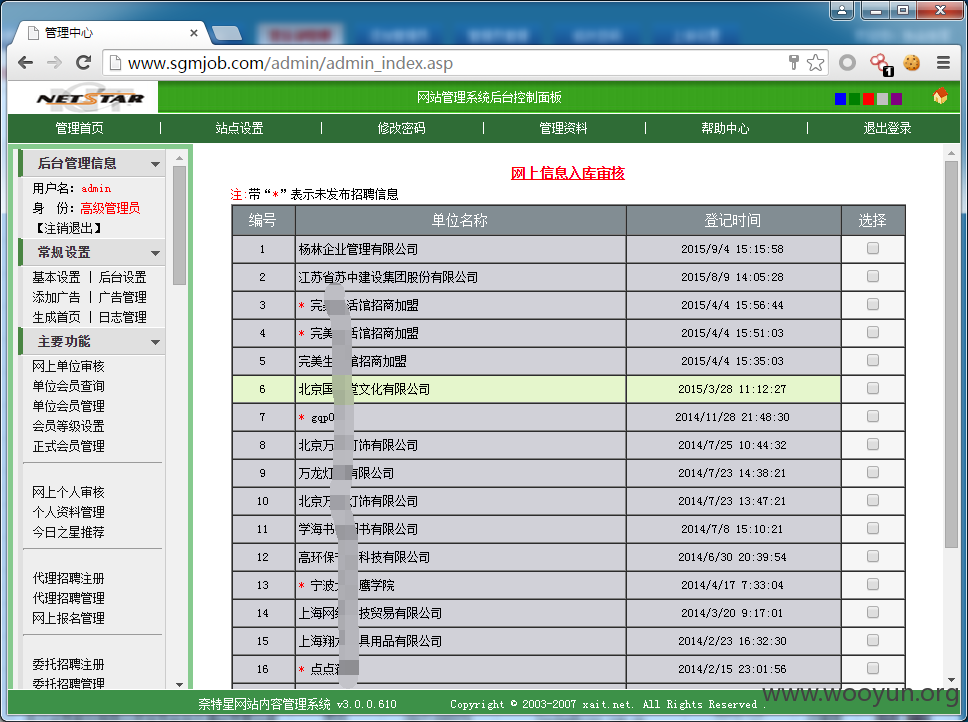This screenshot has height=722, width=968.
Task: Click the 【注销退出】 link
Action: [x=69, y=228]
